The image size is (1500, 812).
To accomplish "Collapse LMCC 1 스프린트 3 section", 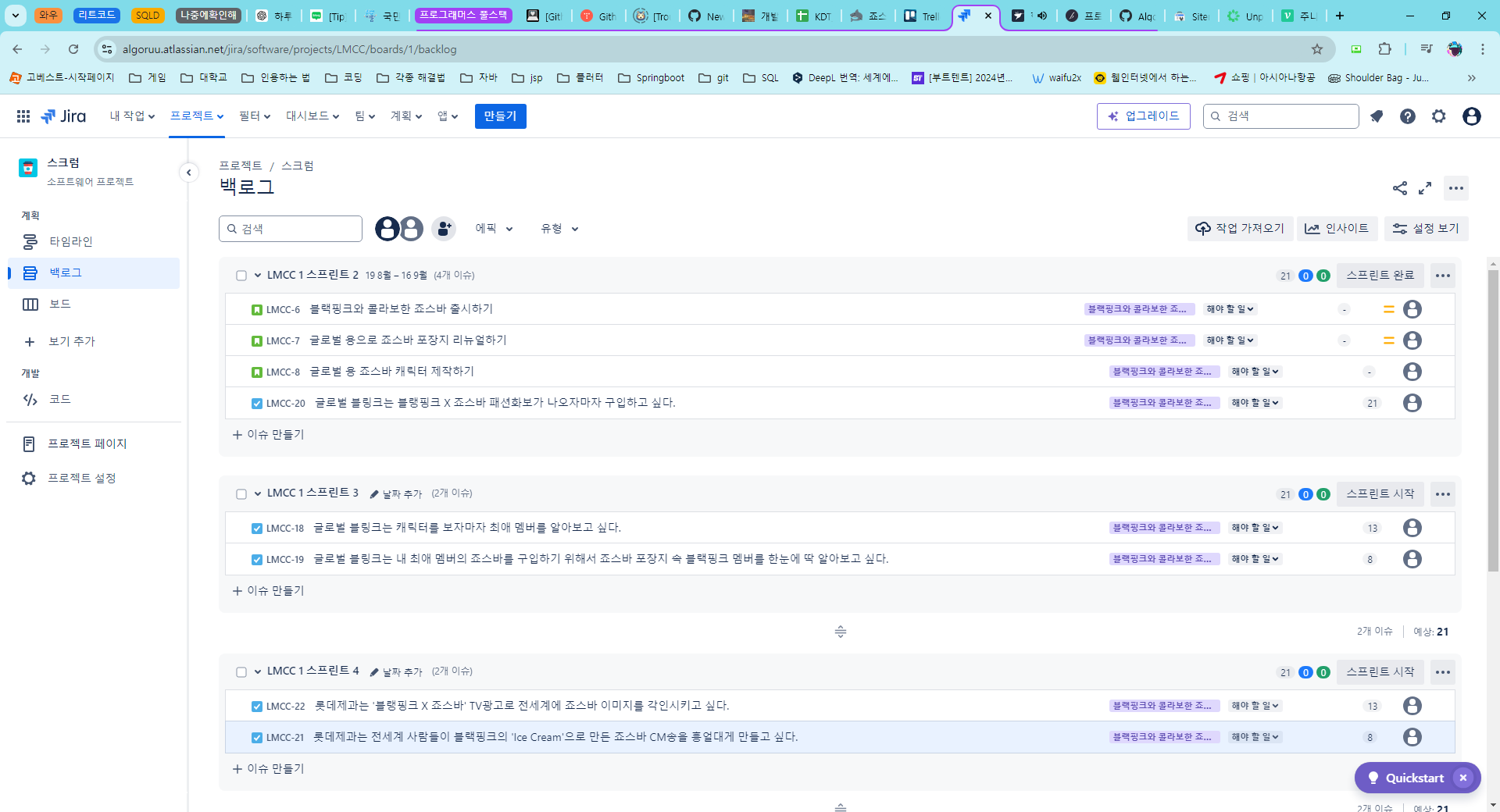I will [x=258, y=494].
